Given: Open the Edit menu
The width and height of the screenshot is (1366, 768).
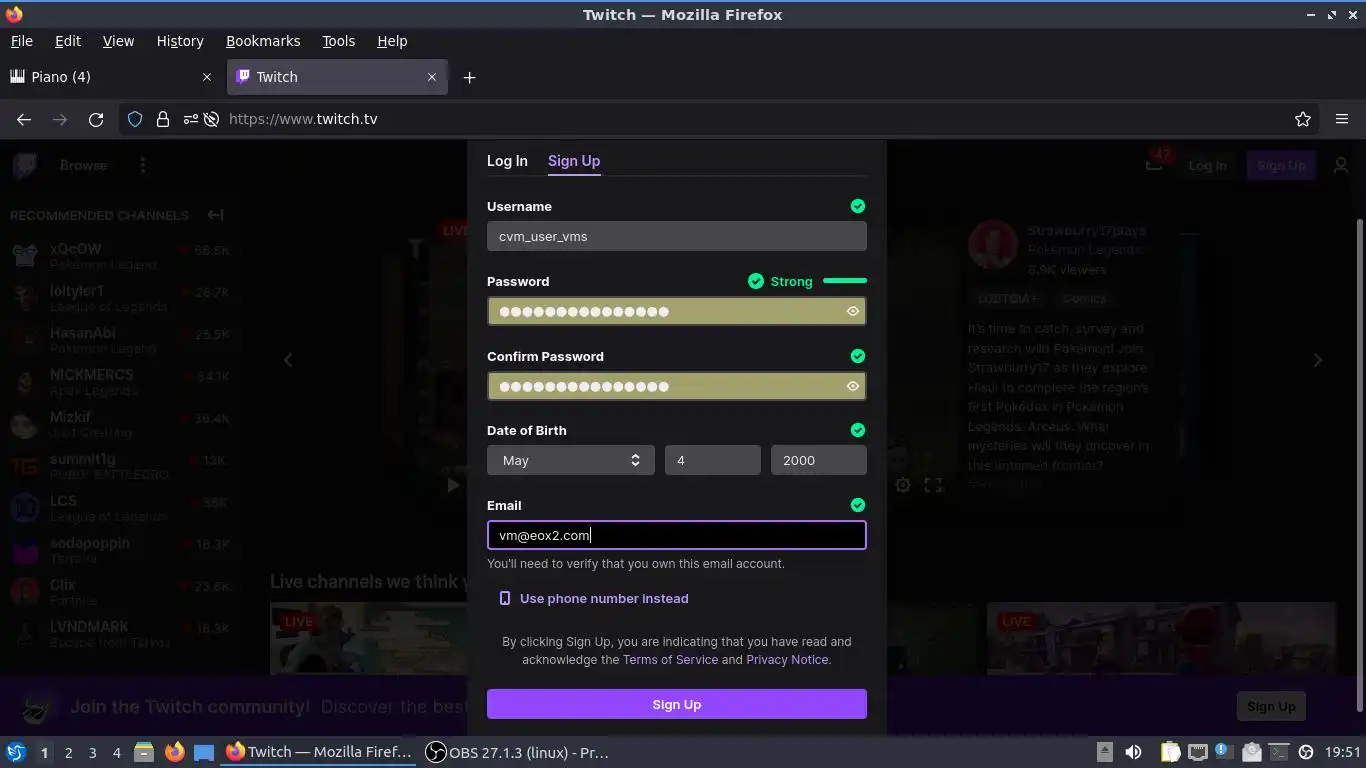Looking at the screenshot, I should pyautogui.click(x=68, y=41).
